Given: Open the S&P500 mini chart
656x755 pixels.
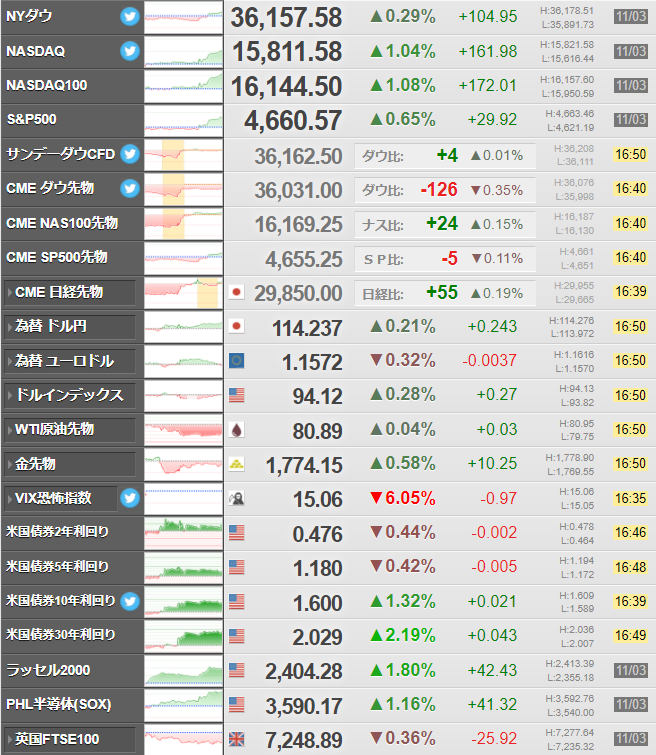Looking at the screenshot, I should [184, 120].
